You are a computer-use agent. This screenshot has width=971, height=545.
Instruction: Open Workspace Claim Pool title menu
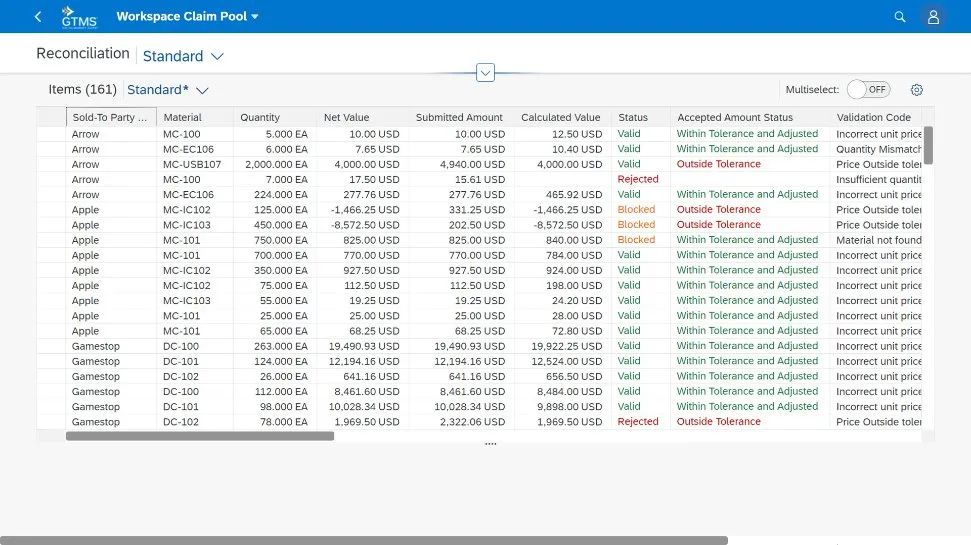point(187,17)
